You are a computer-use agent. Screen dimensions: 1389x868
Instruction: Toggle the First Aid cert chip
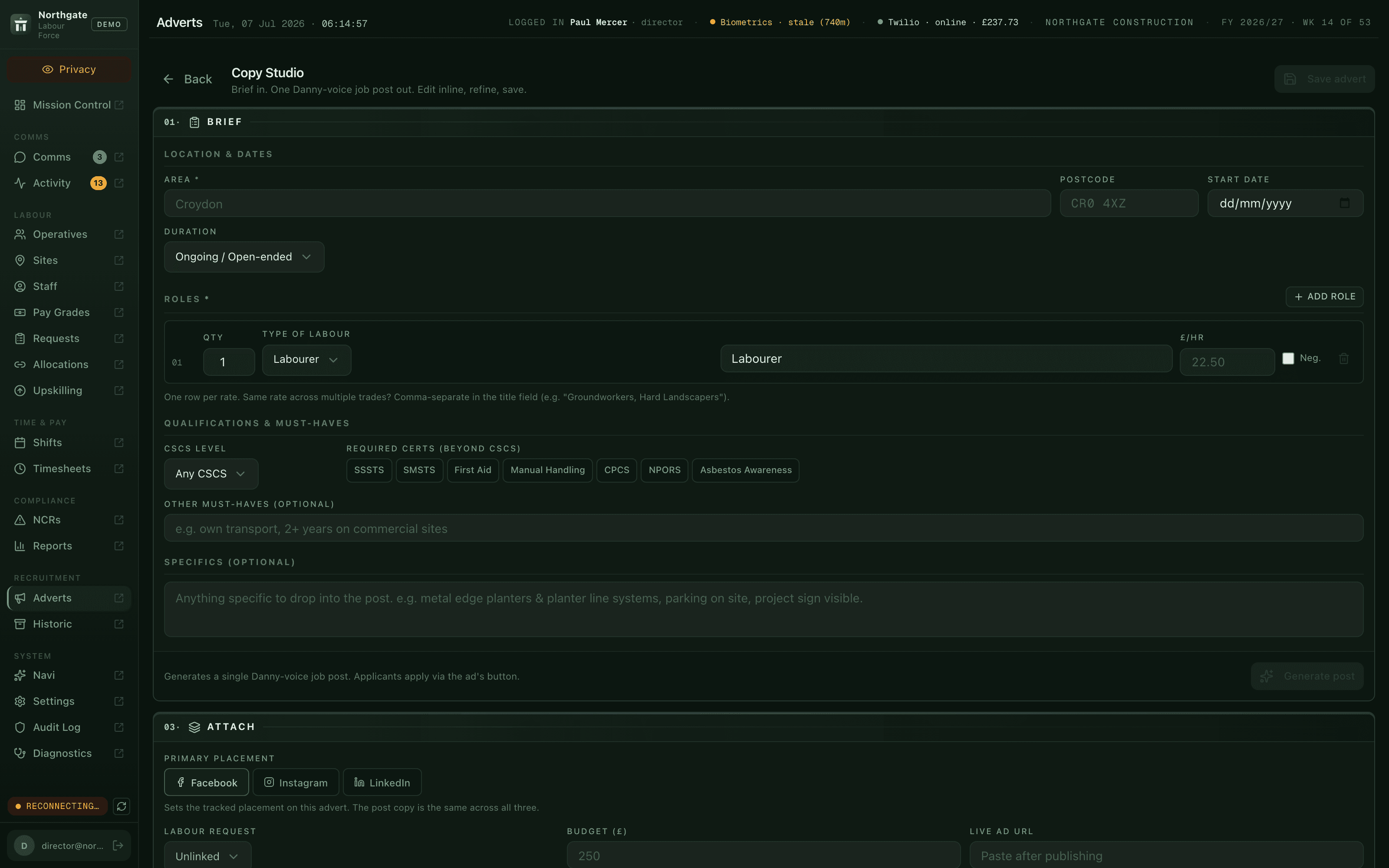pyautogui.click(x=473, y=470)
